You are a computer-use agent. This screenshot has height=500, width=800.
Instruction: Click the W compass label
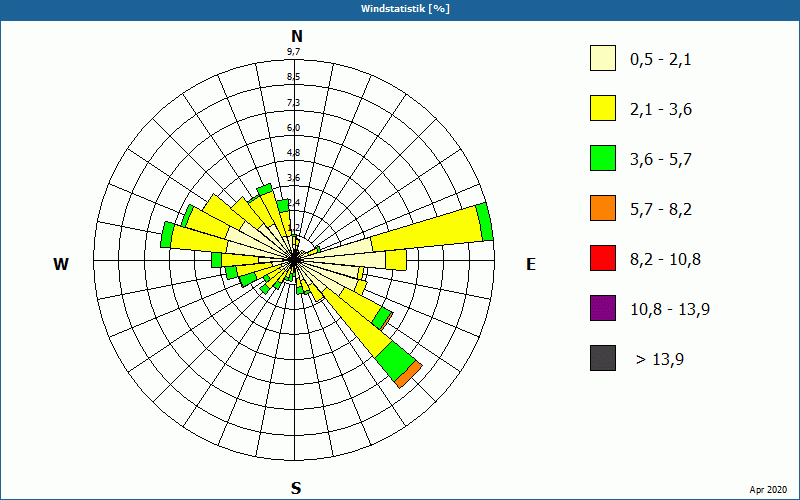coord(61,264)
